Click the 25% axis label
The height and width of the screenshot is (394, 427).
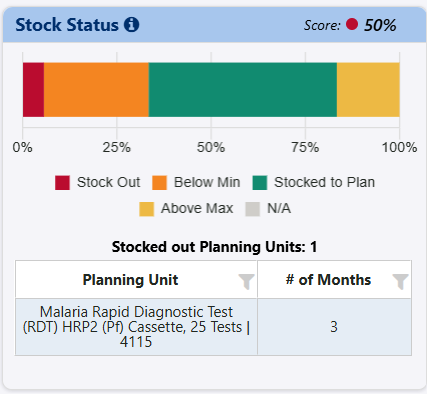click(x=117, y=147)
